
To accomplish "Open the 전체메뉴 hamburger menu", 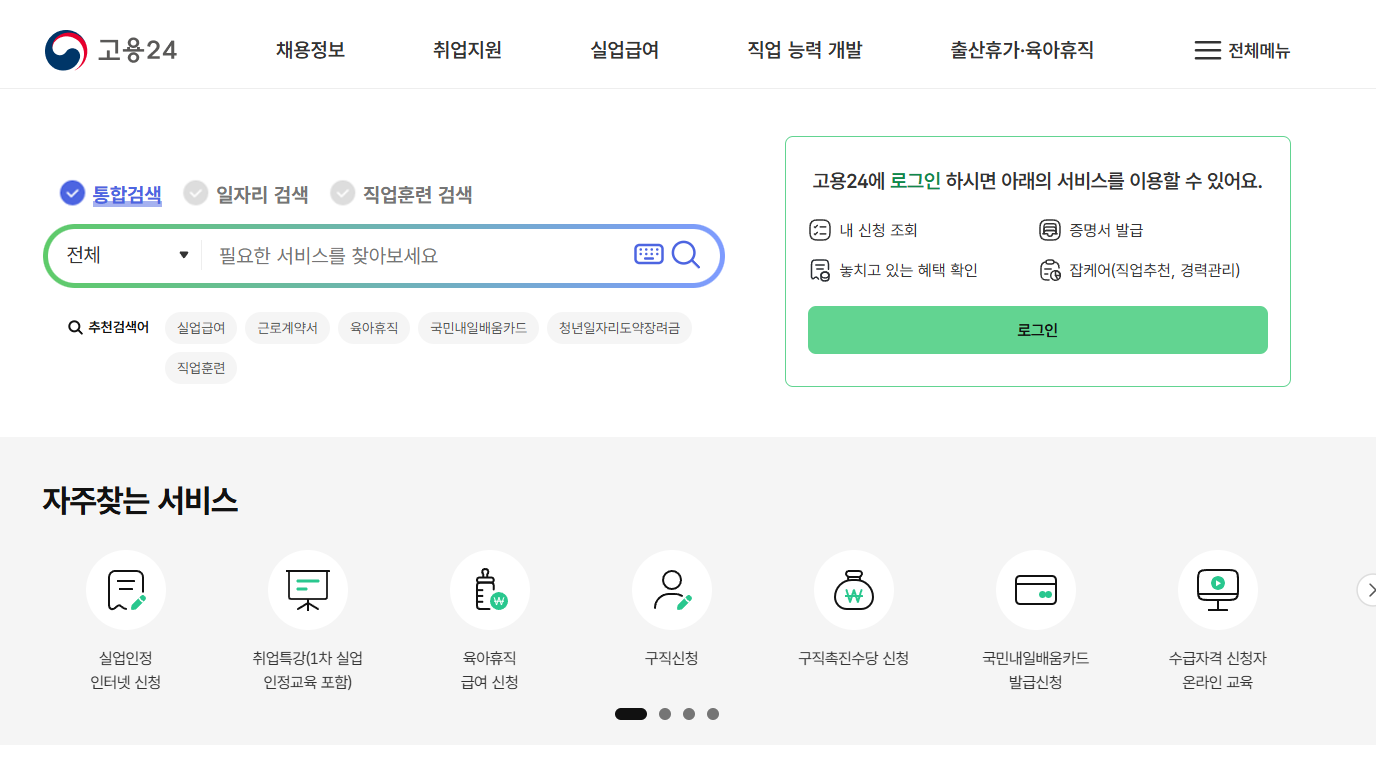I will (1242, 50).
